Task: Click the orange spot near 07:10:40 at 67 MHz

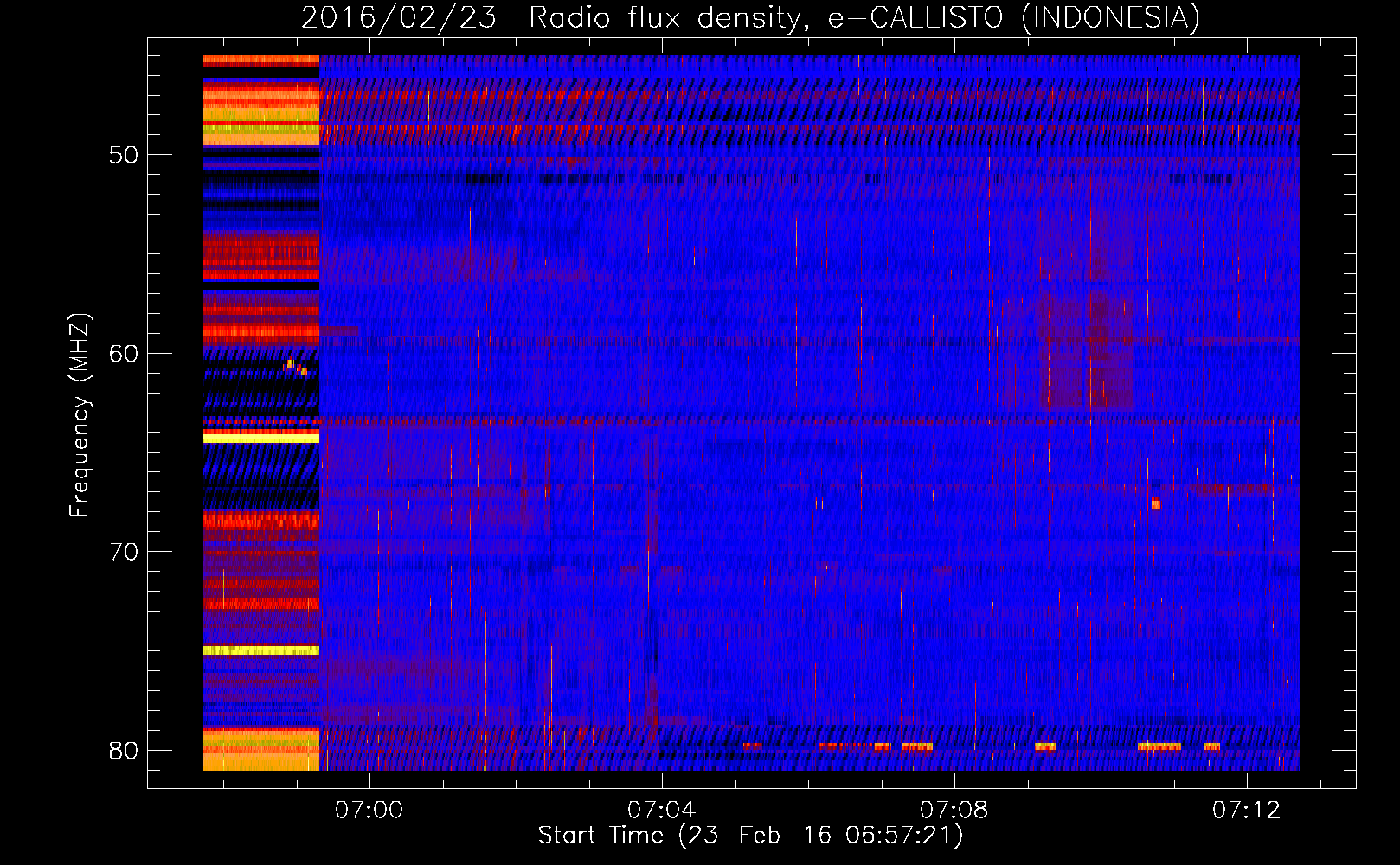Action: coord(1157,504)
